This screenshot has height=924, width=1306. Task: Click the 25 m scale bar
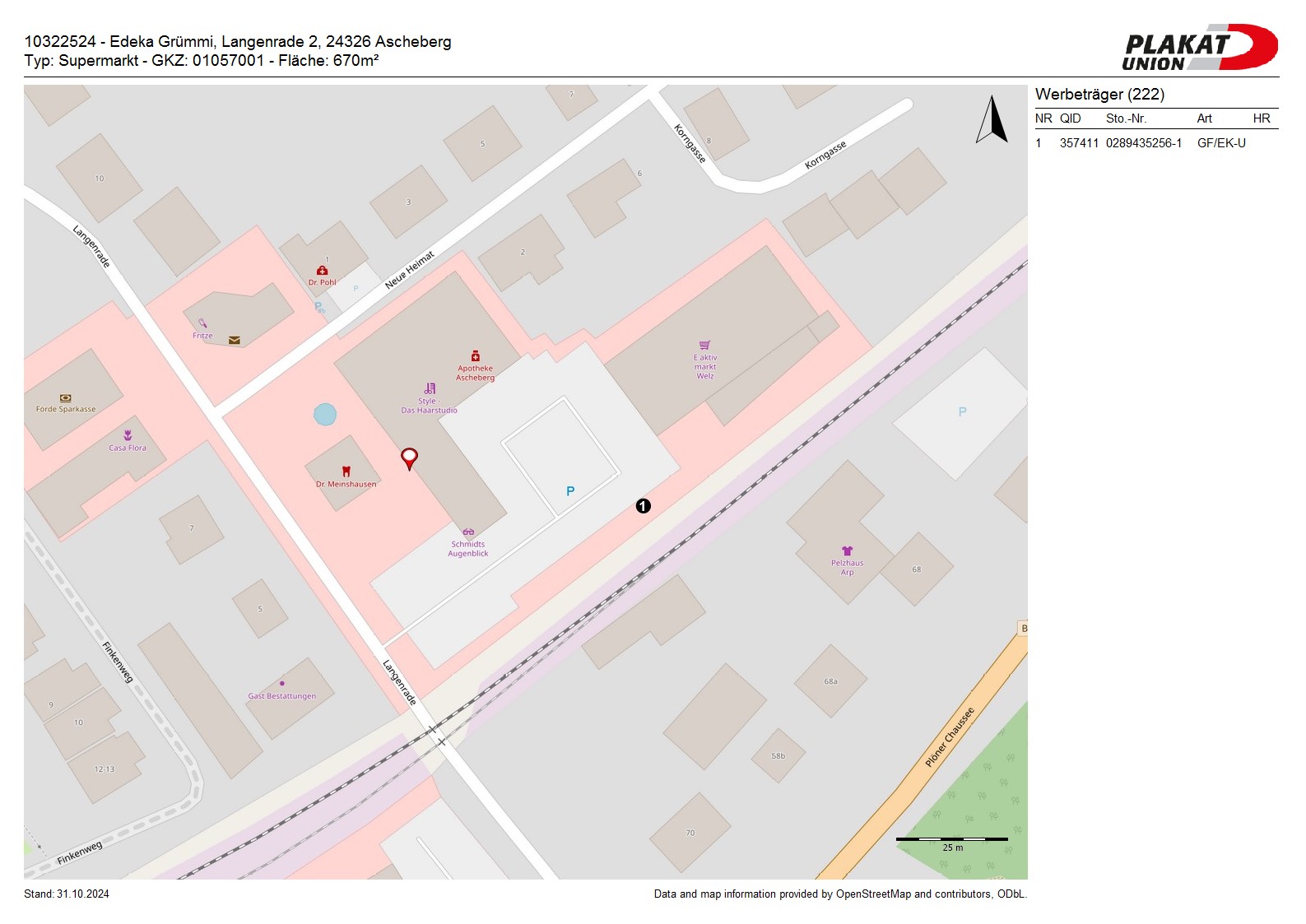click(x=951, y=839)
